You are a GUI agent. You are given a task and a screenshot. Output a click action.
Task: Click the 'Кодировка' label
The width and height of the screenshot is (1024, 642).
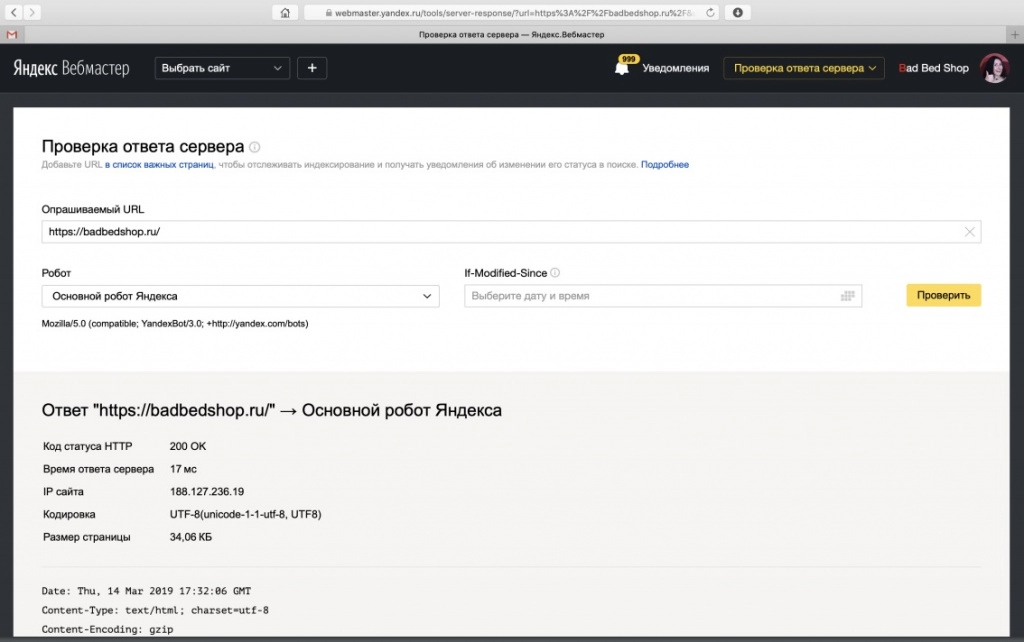click(x=69, y=514)
